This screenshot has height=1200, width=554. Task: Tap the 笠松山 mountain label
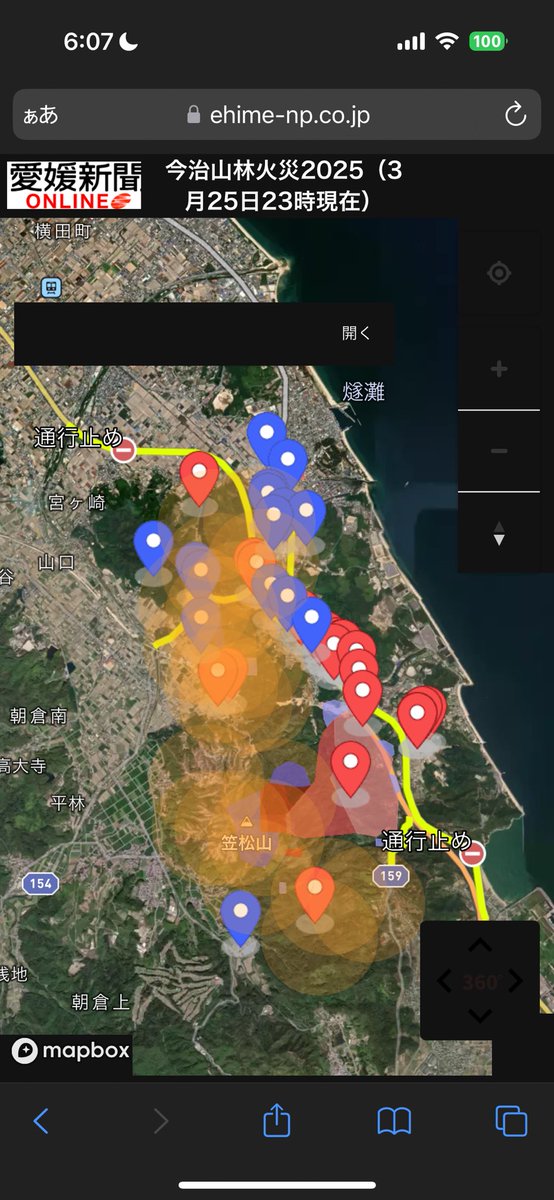[246, 843]
